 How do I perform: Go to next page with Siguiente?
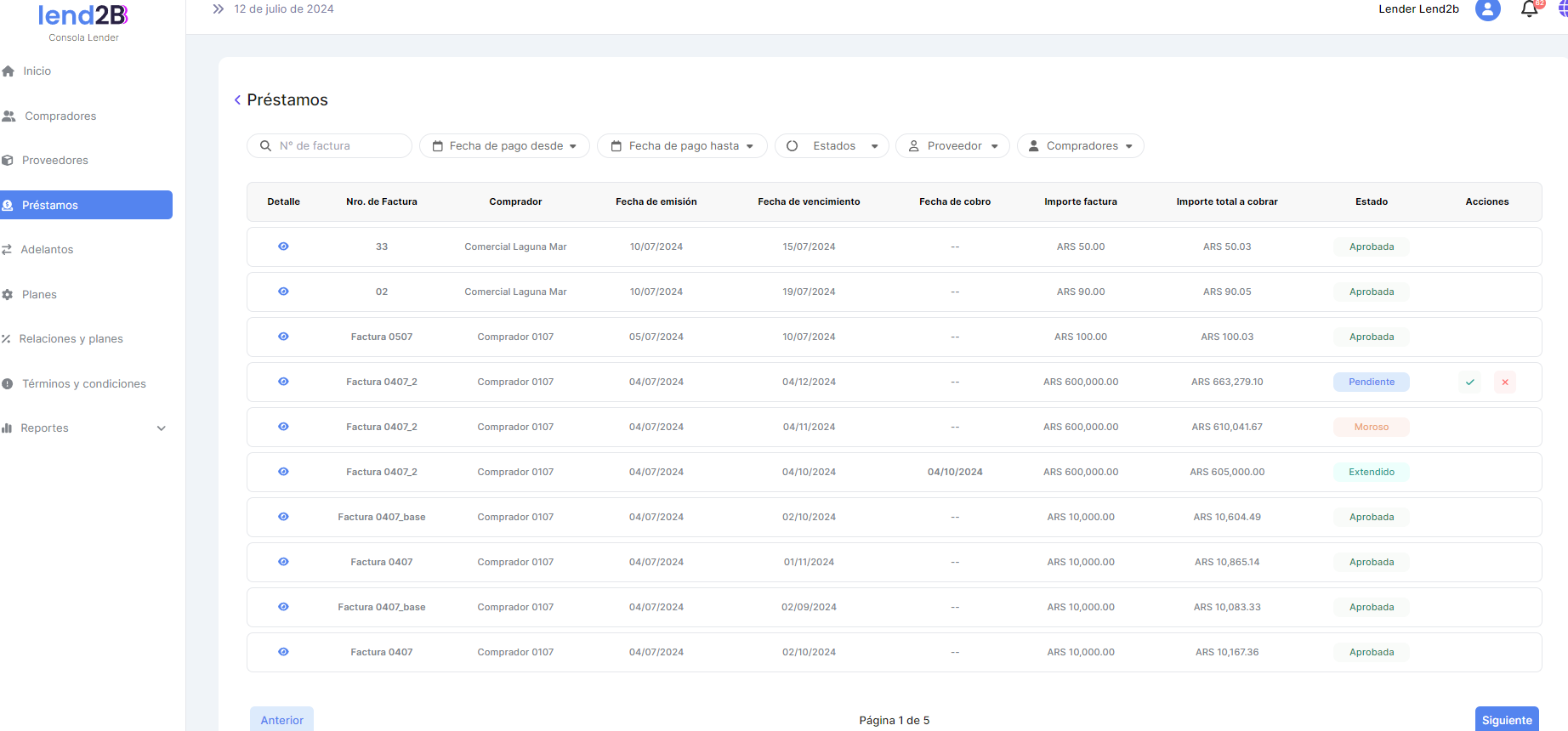click(1506, 720)
